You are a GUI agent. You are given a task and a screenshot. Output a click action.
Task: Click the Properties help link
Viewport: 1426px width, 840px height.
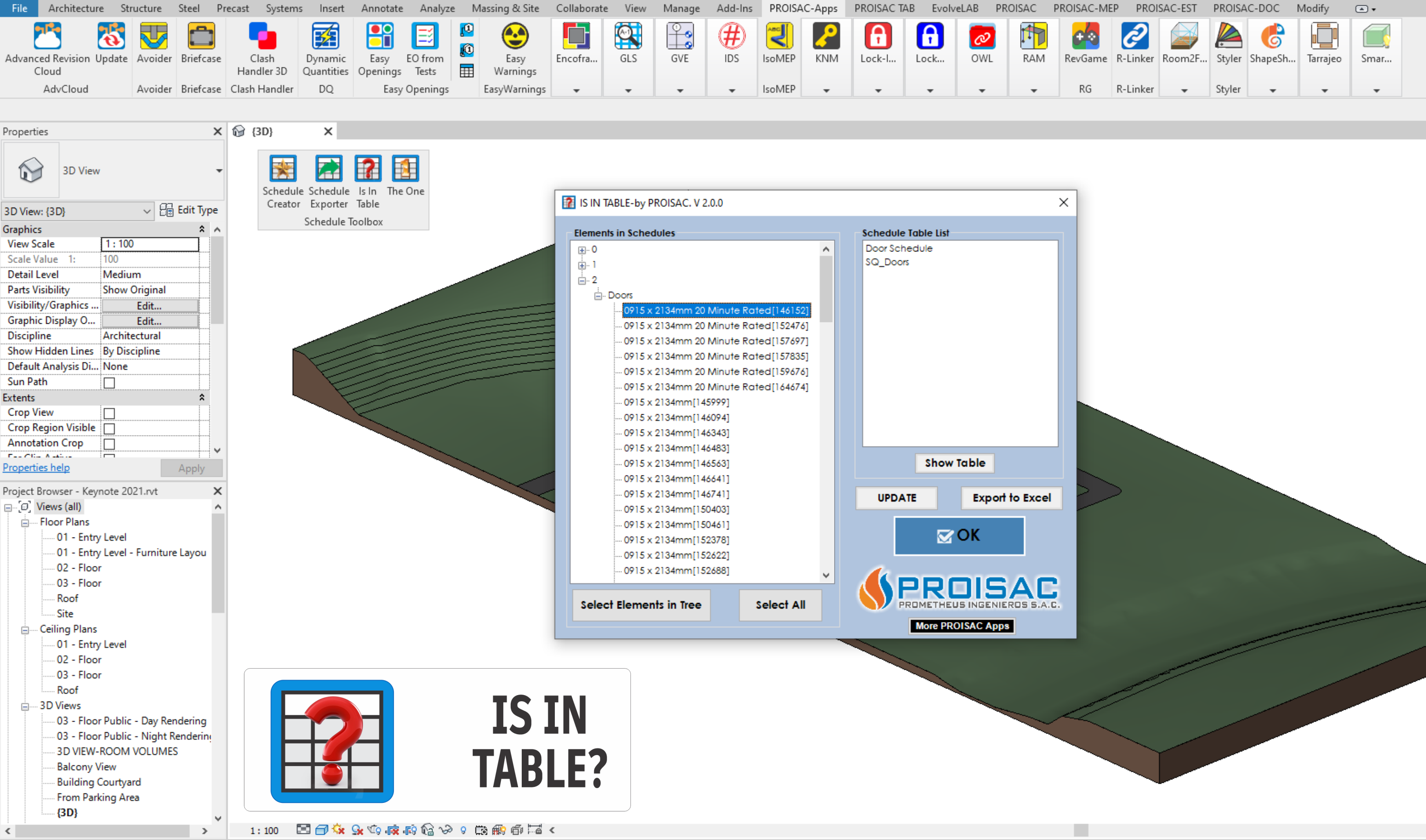[36, 467]
